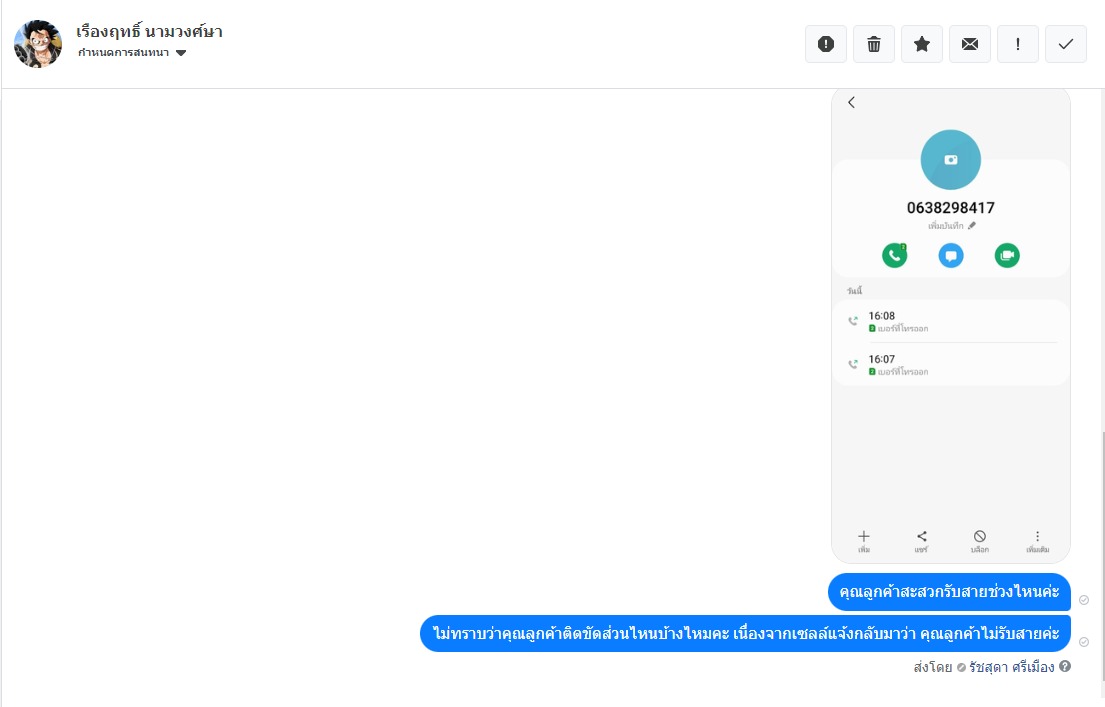Click the delivered status check beside last message
Screen dimensions: 1105x707
click(x=1084, y=642)
